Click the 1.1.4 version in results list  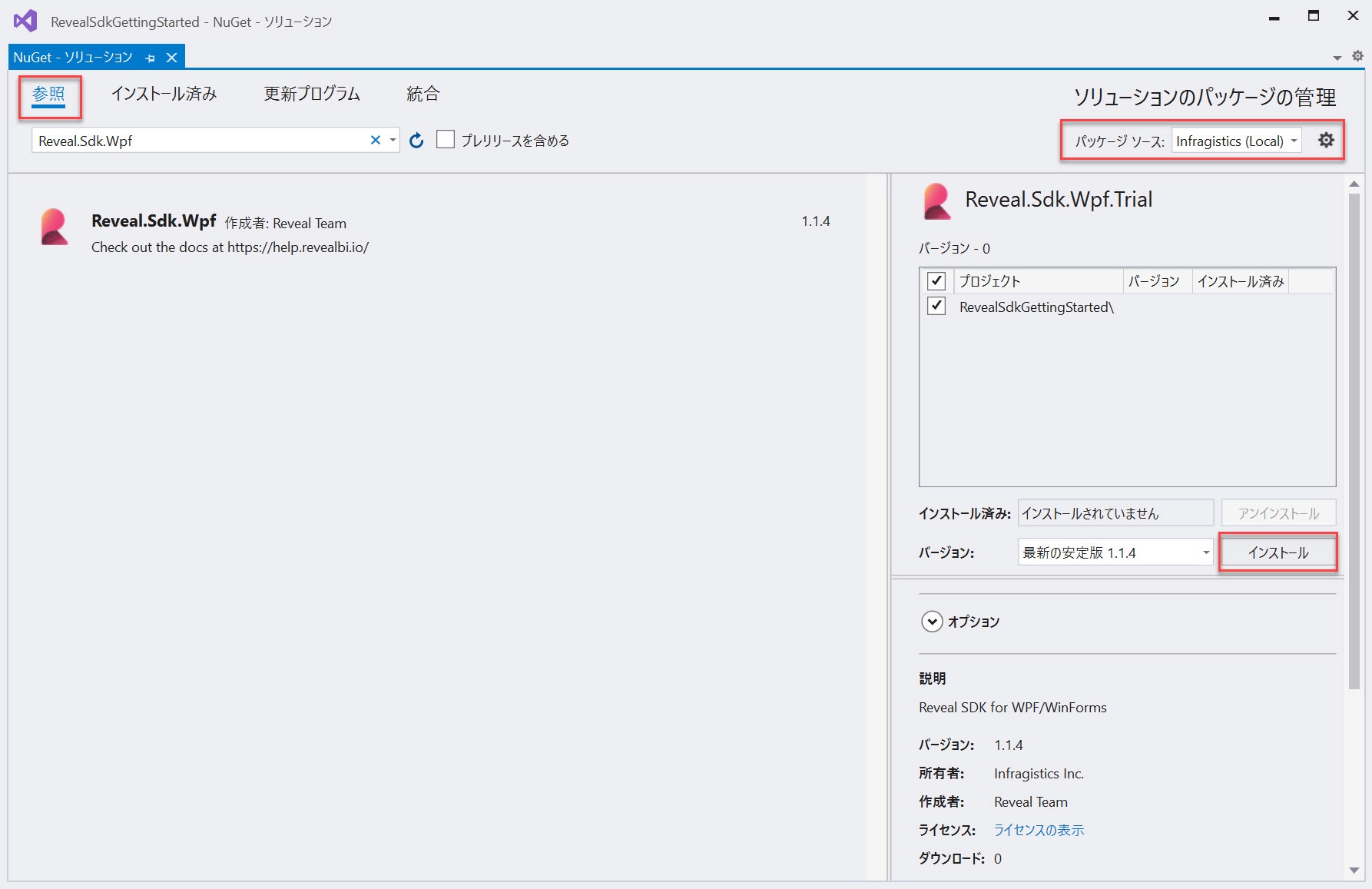coord(816,221)
